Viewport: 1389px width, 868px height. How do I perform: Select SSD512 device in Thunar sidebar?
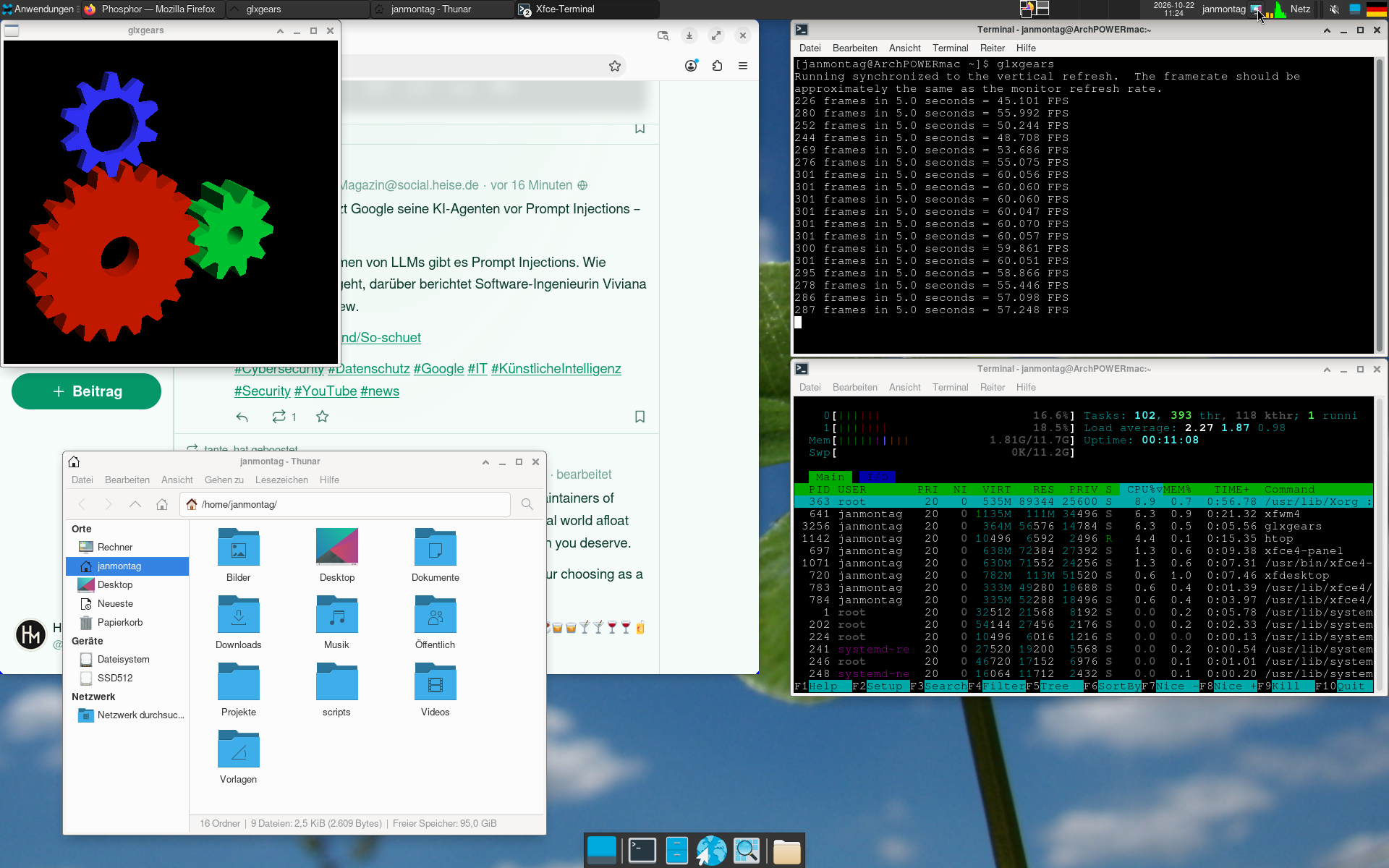coord(115,678)
